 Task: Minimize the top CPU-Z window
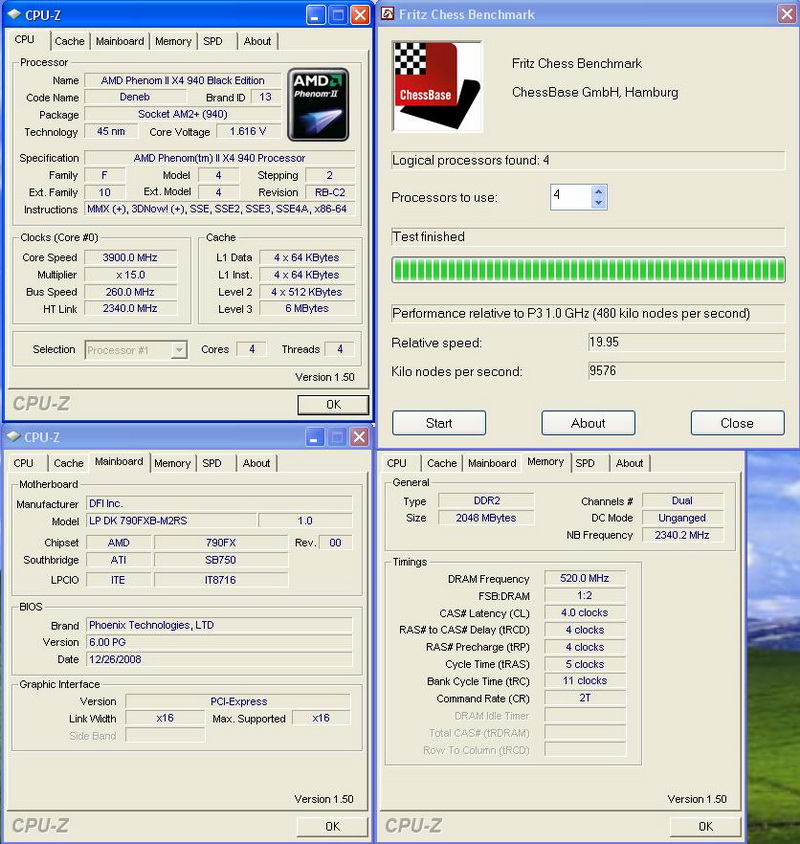315,15
